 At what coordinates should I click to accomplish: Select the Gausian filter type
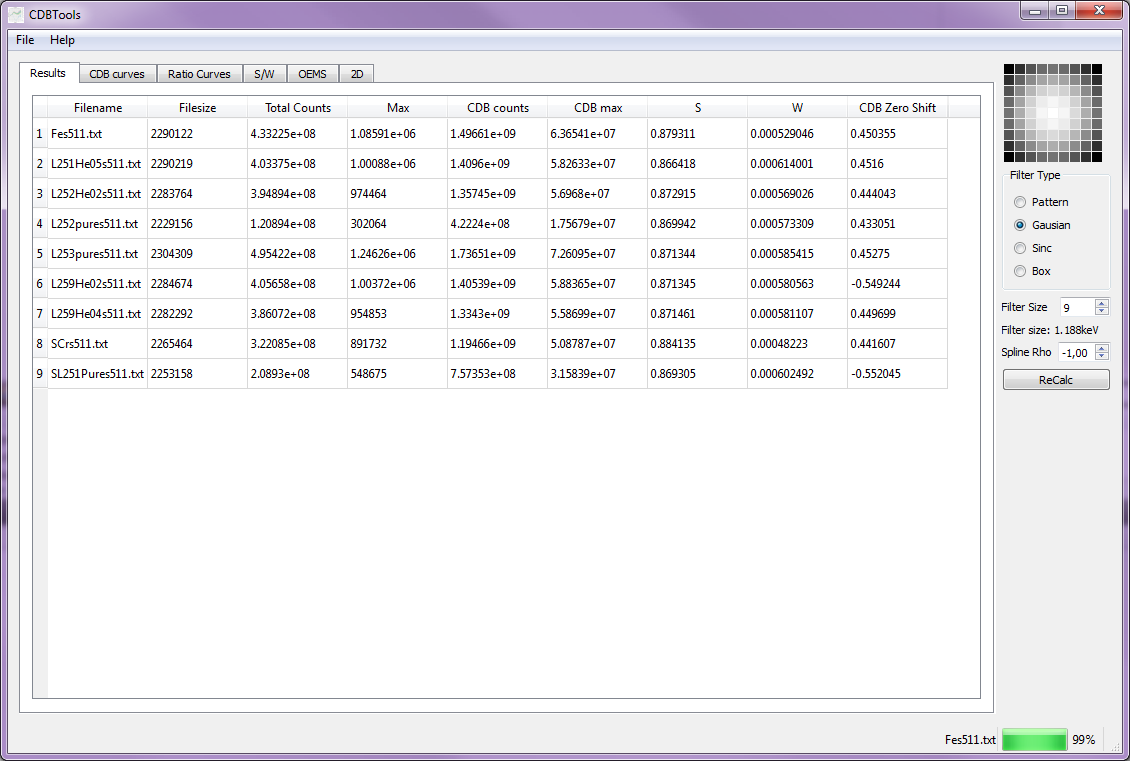(x=1042, y=225)
